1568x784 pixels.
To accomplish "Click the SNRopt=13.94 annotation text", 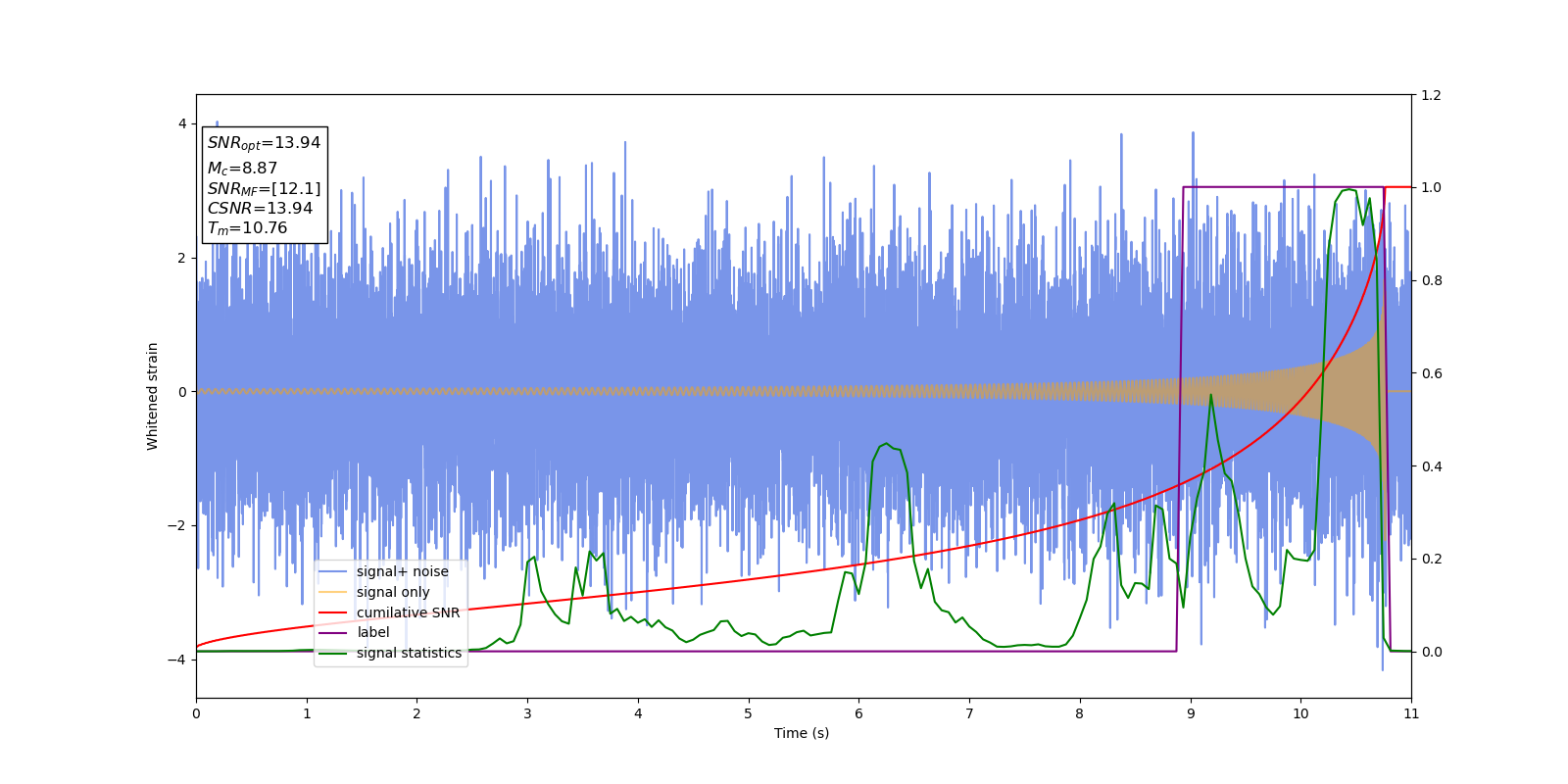I will point(264,143).
